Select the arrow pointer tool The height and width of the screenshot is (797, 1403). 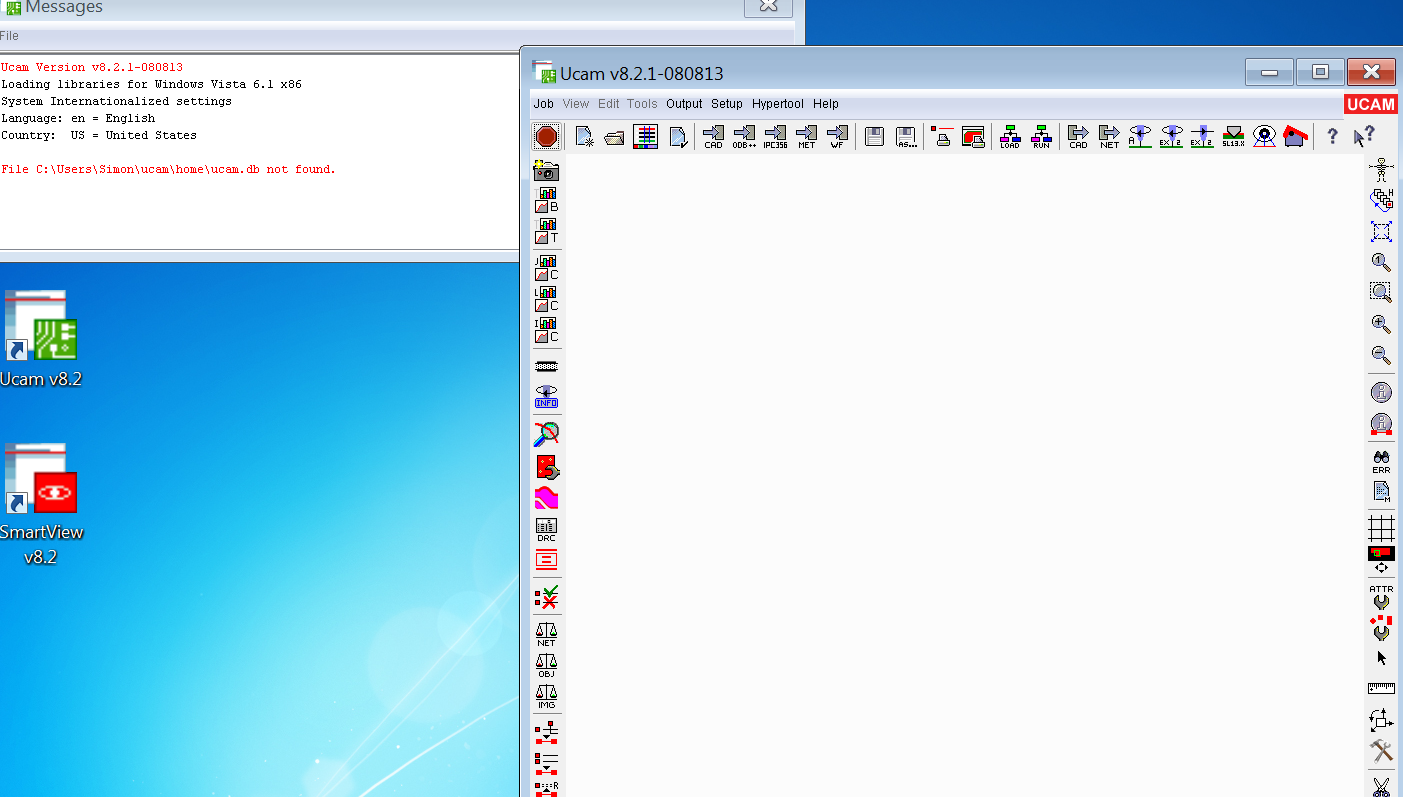pyautogui.click(x=1381, y=658)
